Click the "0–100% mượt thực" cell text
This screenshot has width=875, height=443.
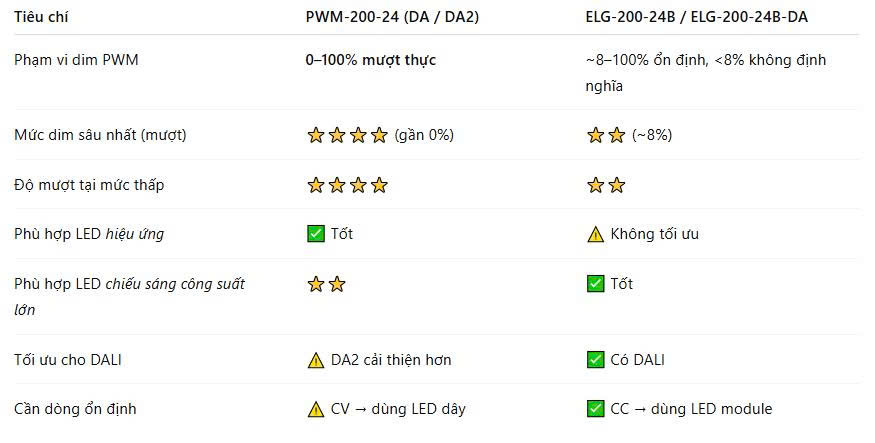pyautogui.click(x=370, y=60)
